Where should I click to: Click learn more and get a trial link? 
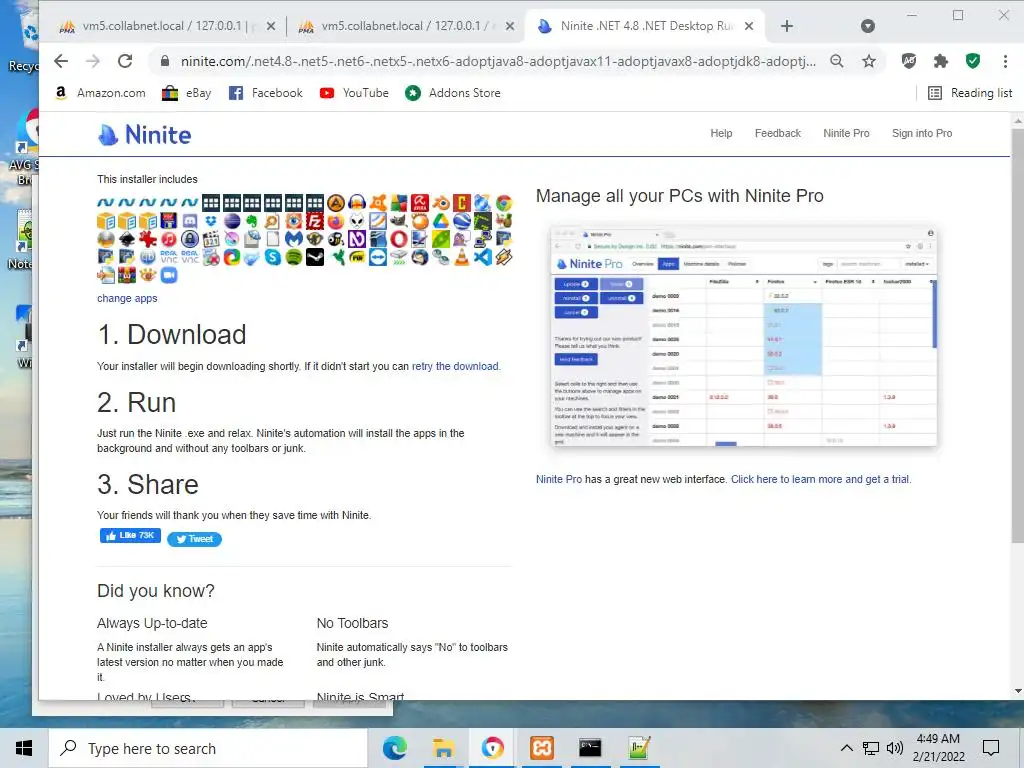pos(820,479)
